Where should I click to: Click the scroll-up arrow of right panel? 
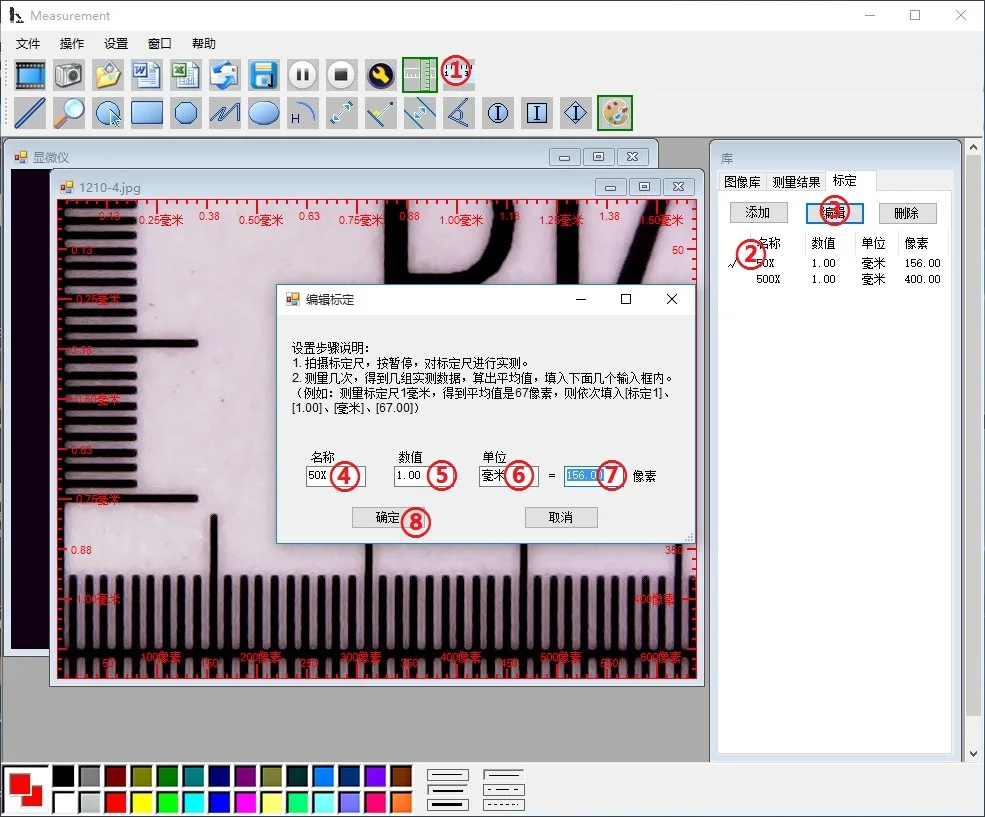pyautogui.click(x=973, y=148)
